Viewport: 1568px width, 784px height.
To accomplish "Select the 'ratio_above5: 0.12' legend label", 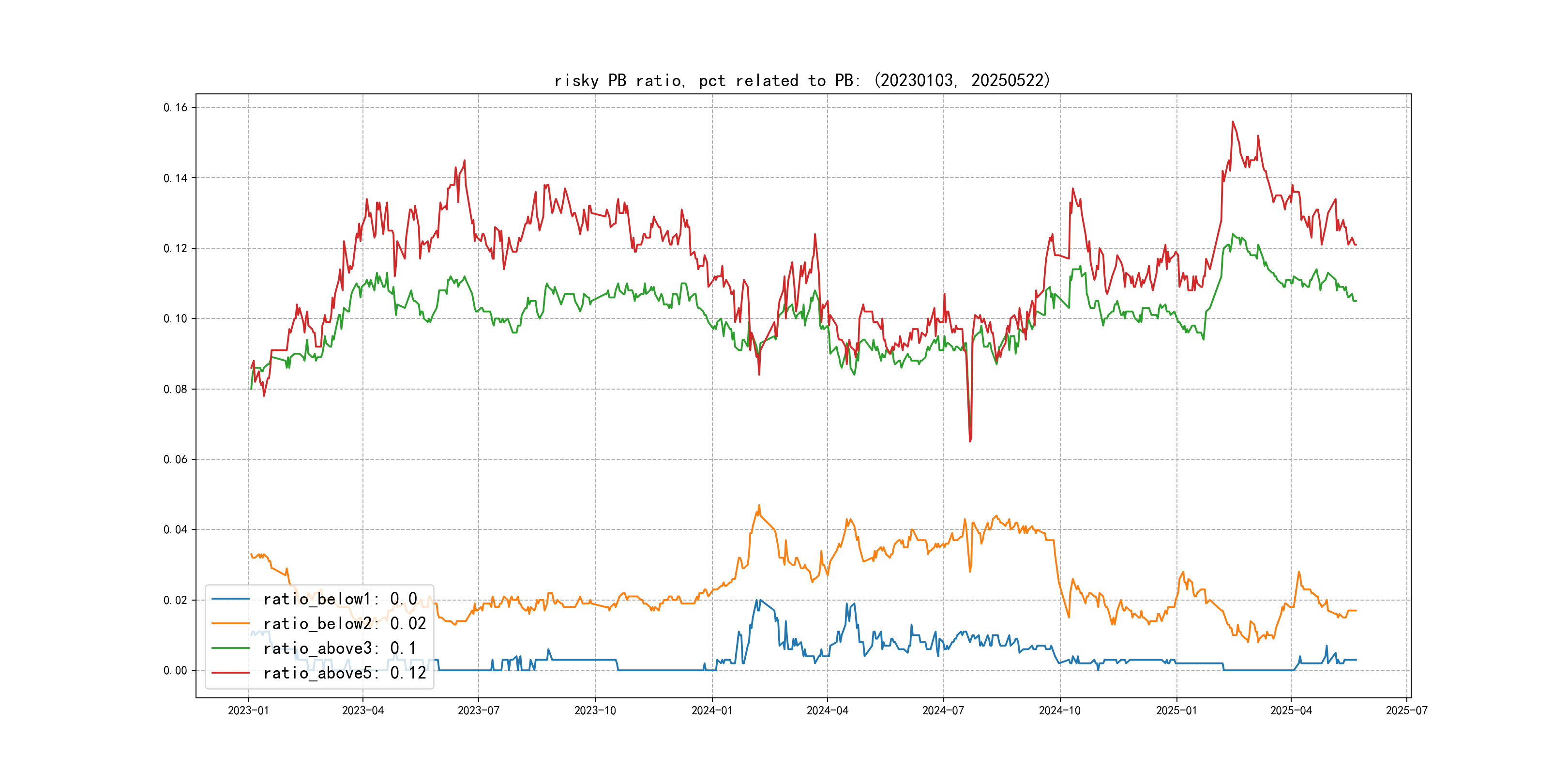I will coord(345,673).
